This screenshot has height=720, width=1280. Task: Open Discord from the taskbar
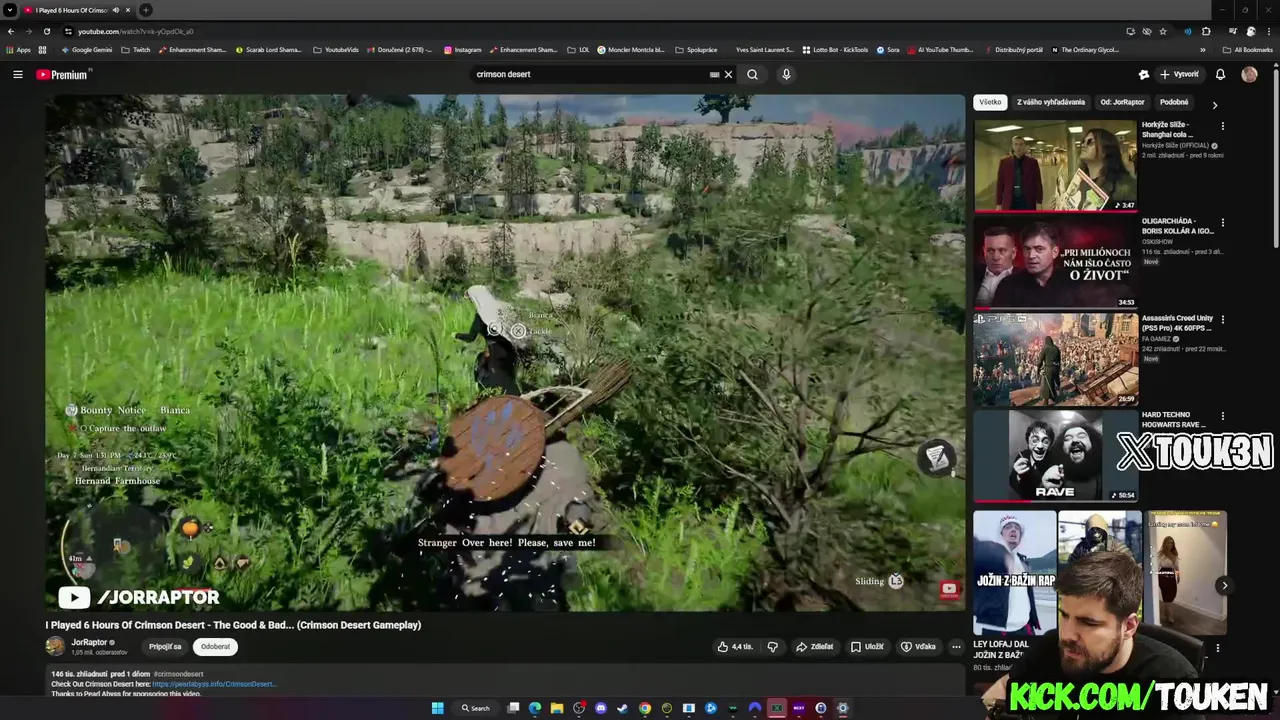point(600,708)
